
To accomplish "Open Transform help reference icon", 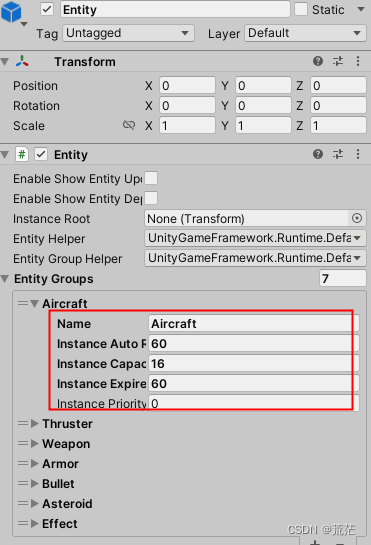I will 318,61.
